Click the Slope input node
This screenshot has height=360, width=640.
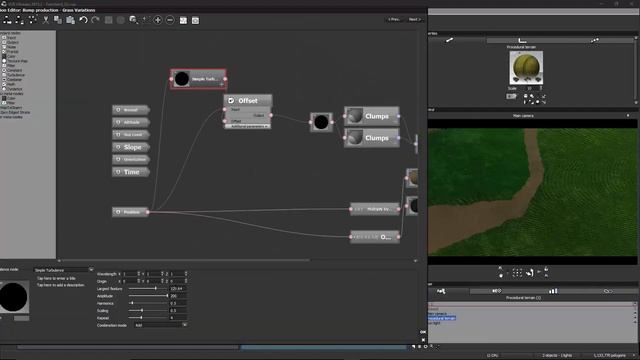131,147
